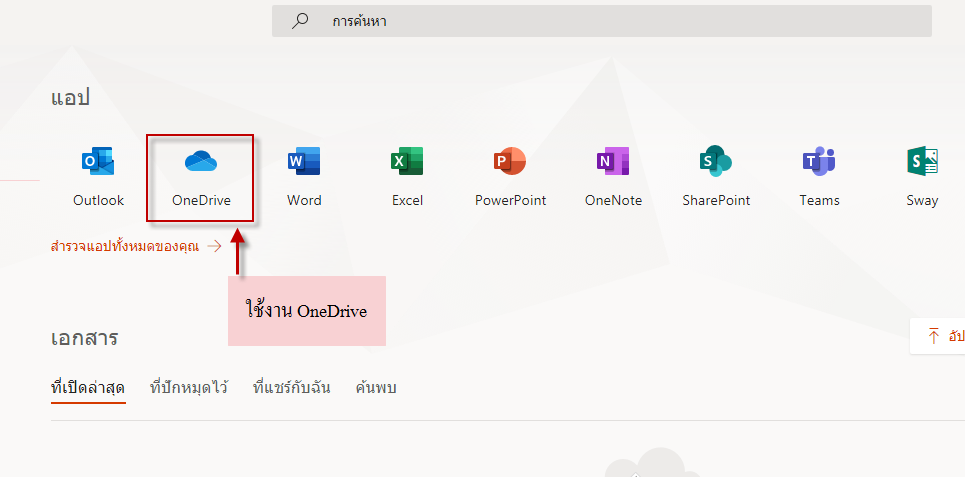Image resolution: width=965 pixels, height=477 pixels.
Task: Open the Outlook app icon
Action: [98, 162]
